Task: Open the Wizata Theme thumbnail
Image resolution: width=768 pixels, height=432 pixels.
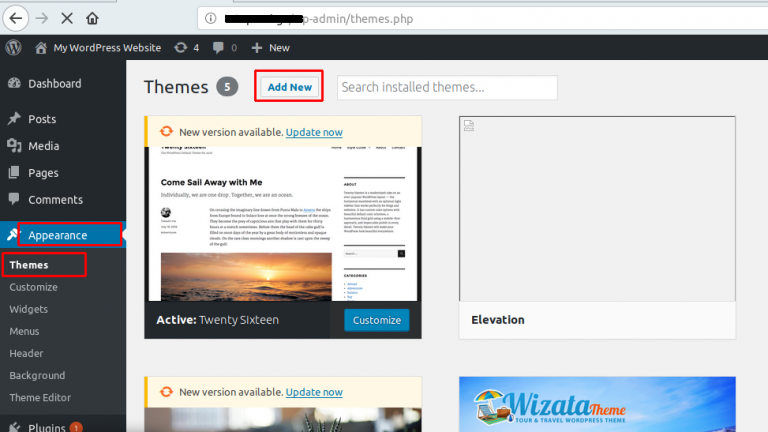Action: tap(597, 405)
